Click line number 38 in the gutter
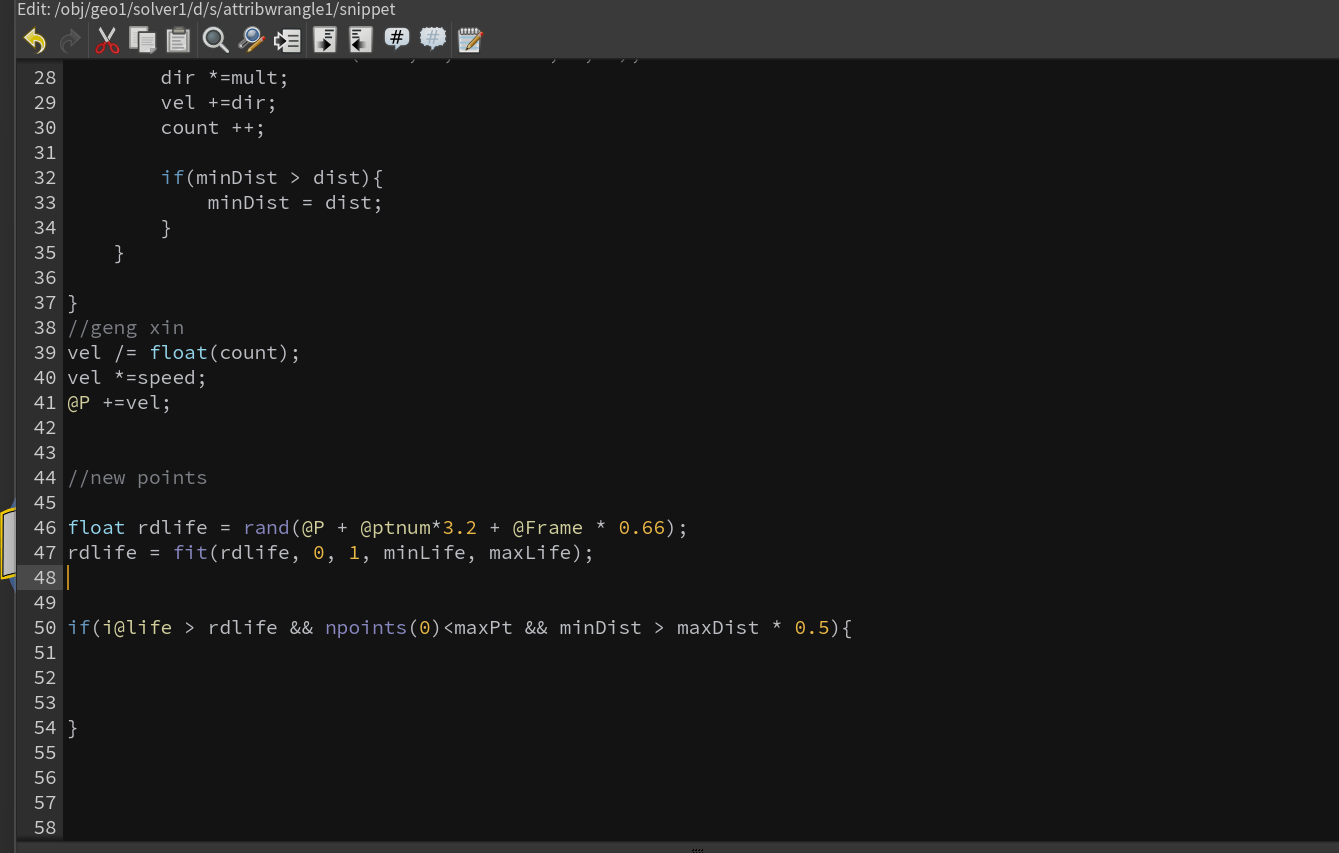 tap(45, 327)
